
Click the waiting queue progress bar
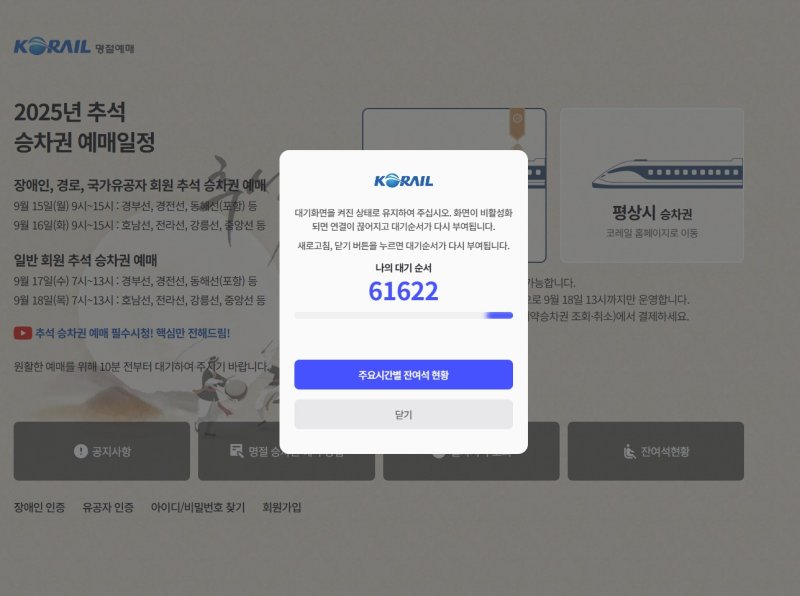click(403, 315)
